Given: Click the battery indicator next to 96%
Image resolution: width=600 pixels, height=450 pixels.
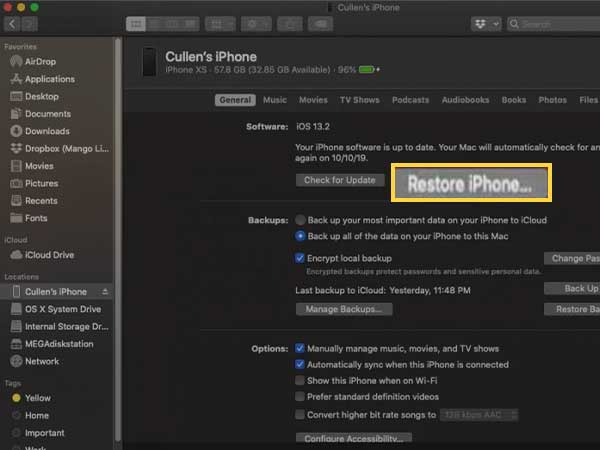Looking at the screenshot, I should click(x=367, y=70).
